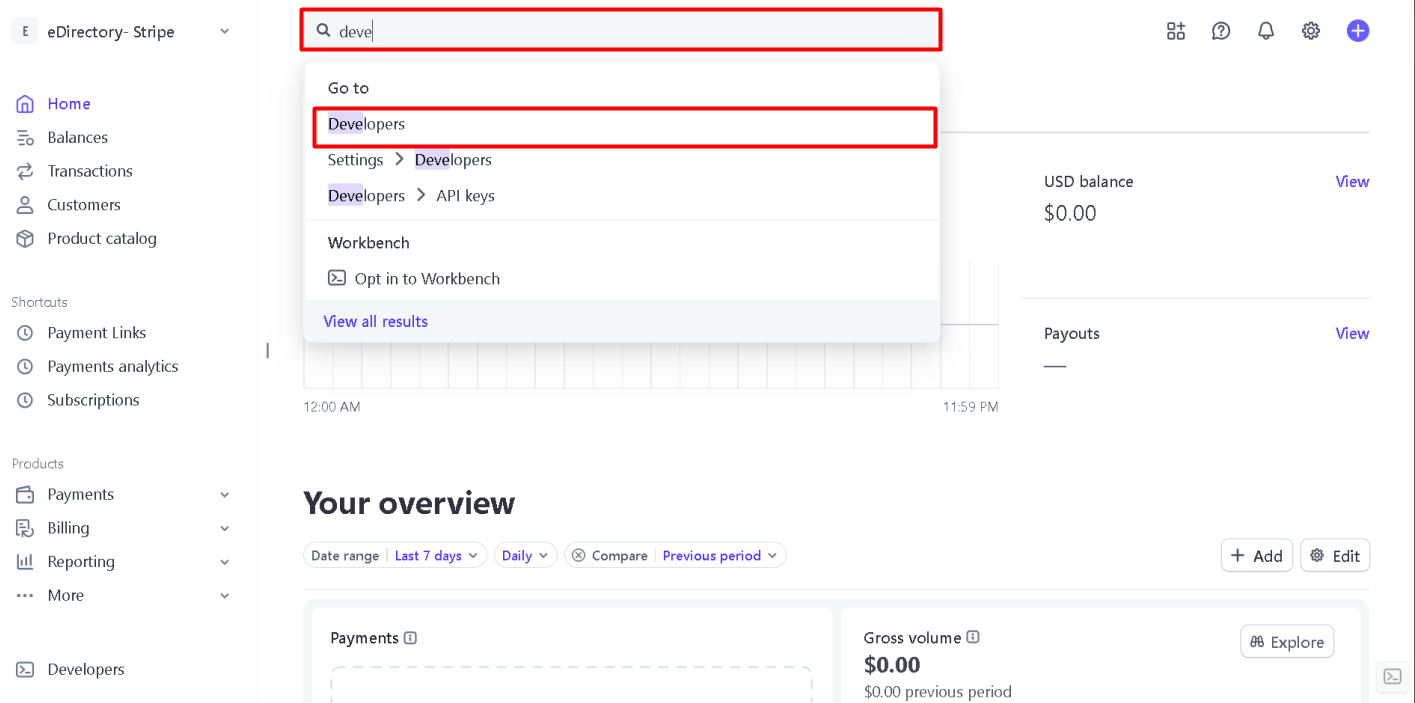Open Product catalog in the sidebar
Viewport: 1415px width, 703px height.
pos(102,239)
